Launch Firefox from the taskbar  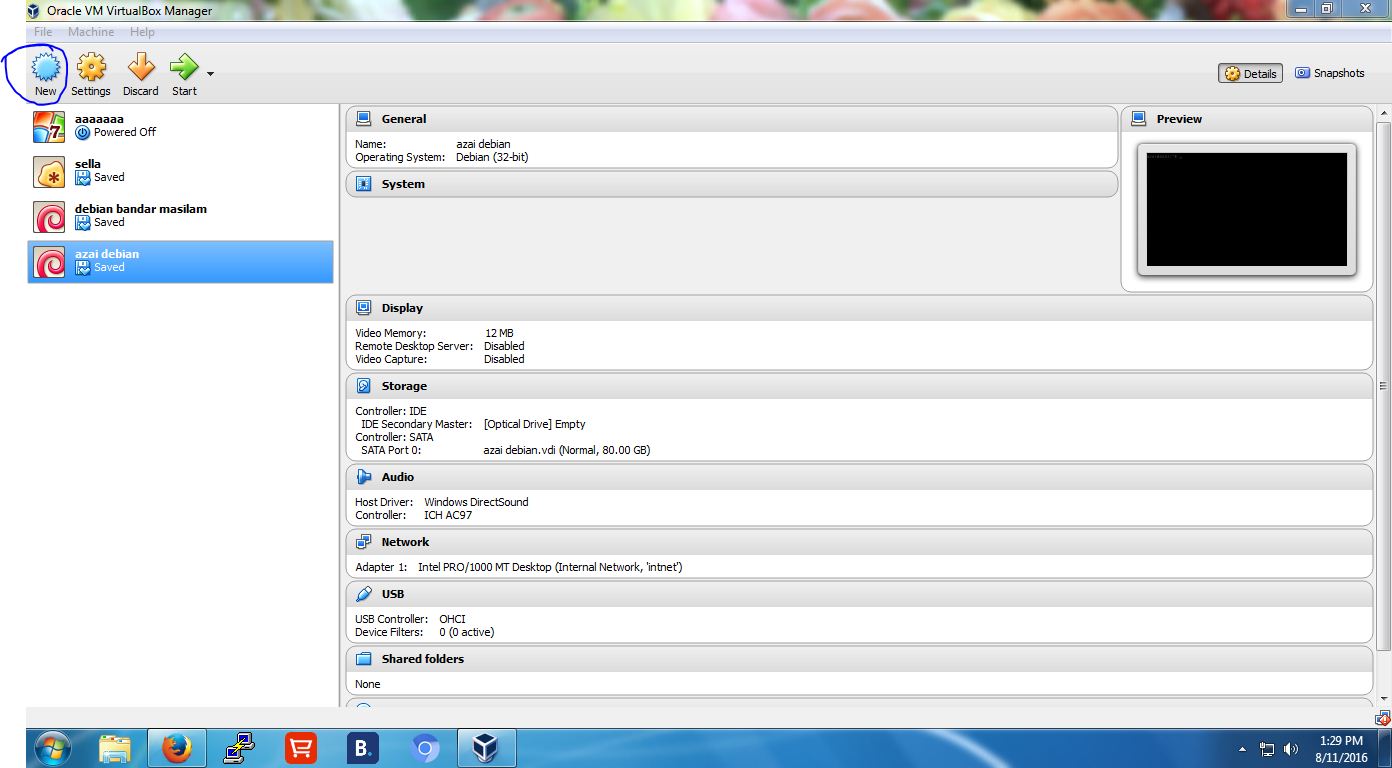[176, 747]
